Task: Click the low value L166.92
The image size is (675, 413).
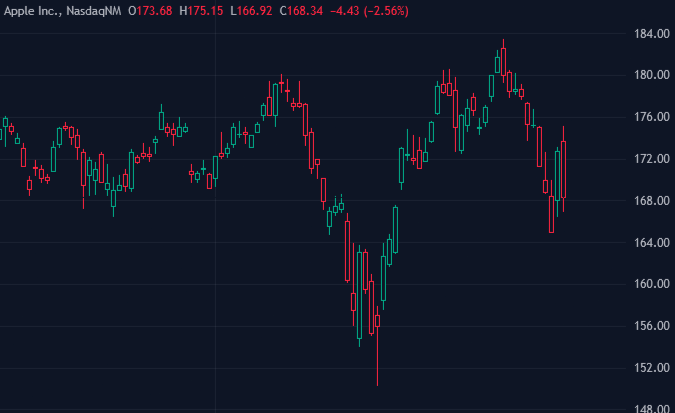Action: click(251, 11)
